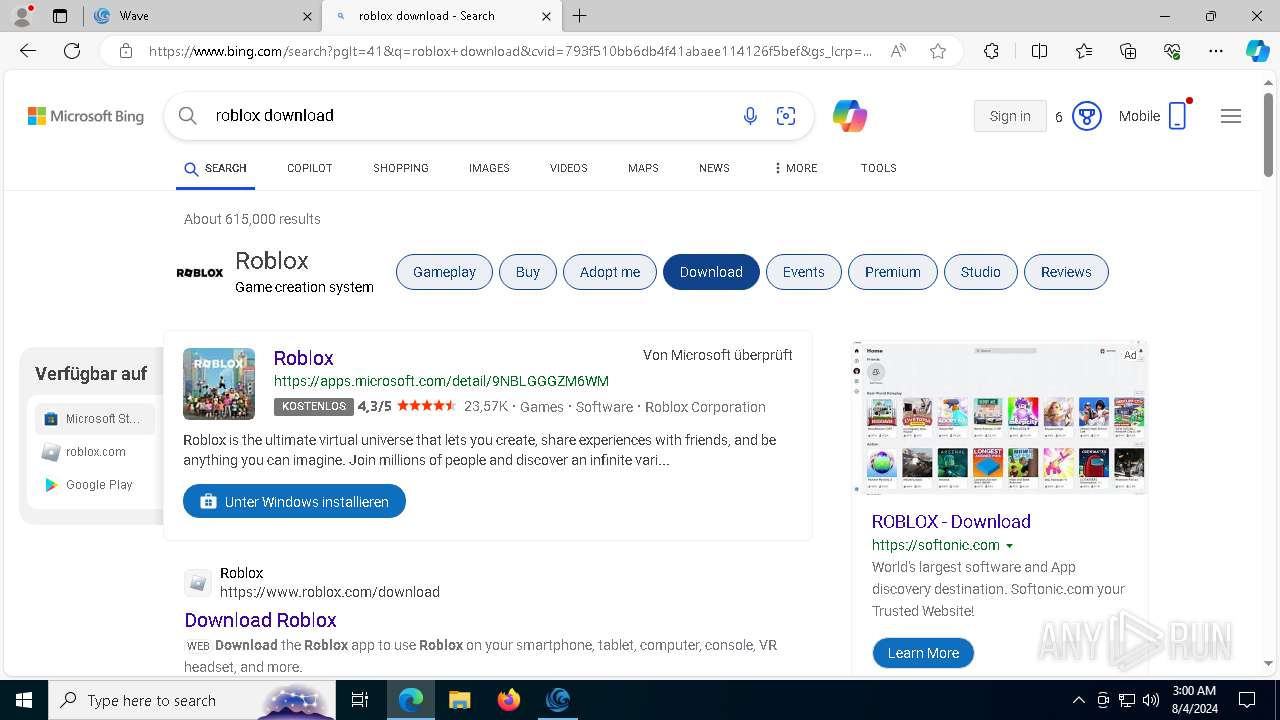The width and height of the screenshot is (1280, 720).
Task: Open Softonic ad screenshot thumbnail
Action: pyautogui.click(x=999, y=417)
